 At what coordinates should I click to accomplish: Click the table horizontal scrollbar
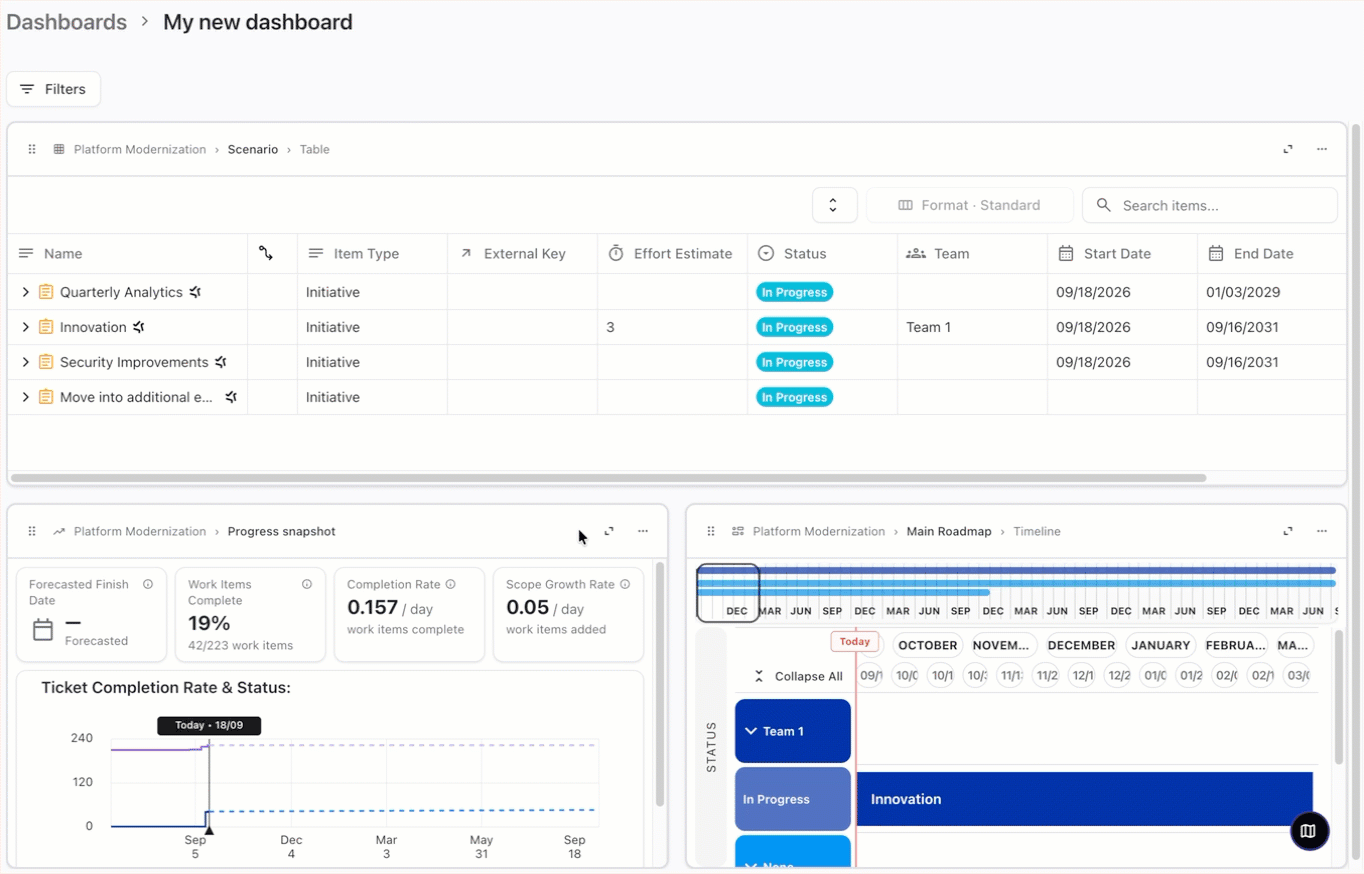(609, 478)
